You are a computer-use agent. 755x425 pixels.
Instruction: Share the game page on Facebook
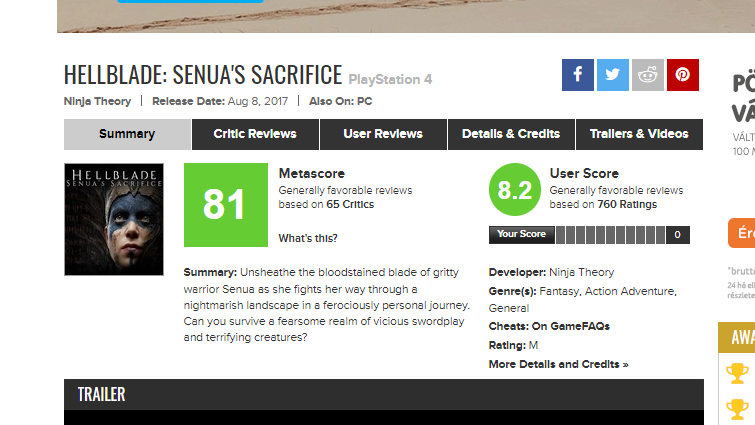(578, 75)
